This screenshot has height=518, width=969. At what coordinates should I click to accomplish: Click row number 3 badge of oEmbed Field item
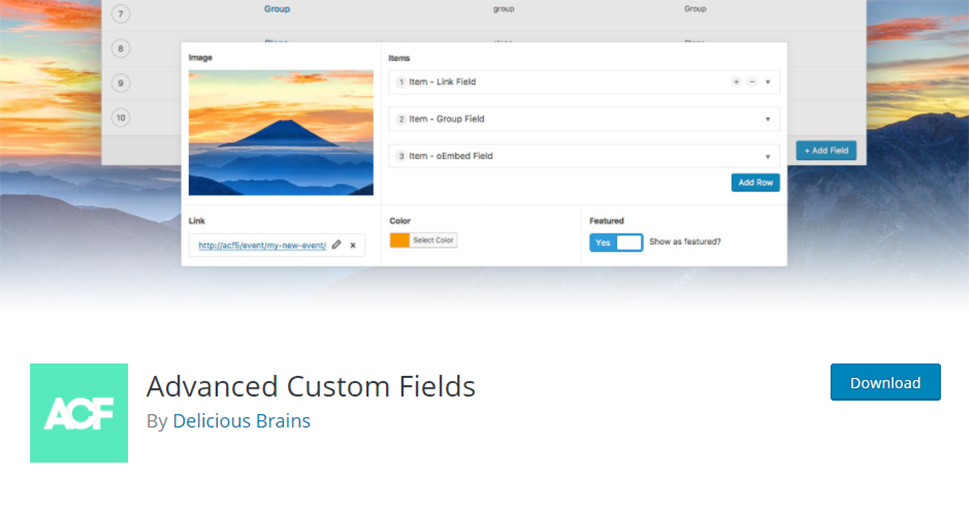pos(401,156)
